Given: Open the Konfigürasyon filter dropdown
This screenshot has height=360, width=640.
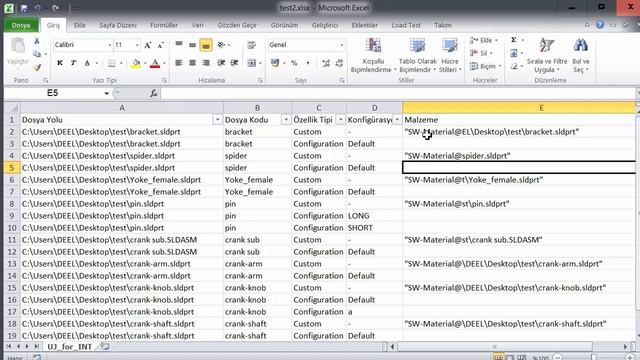Looking at the screenshot, I should (397, 120).
